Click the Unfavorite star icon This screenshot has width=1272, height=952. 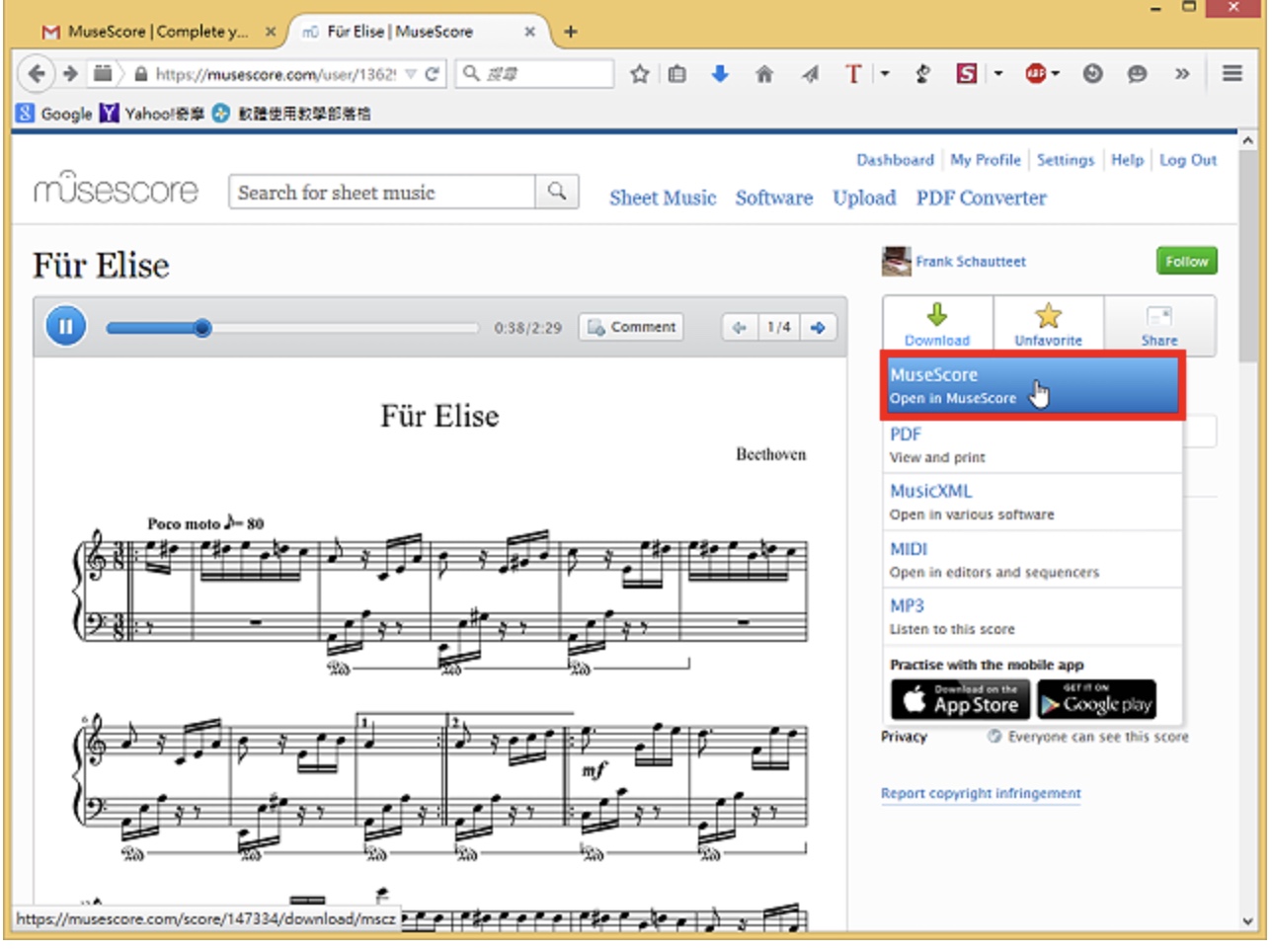click(1048, 315)
